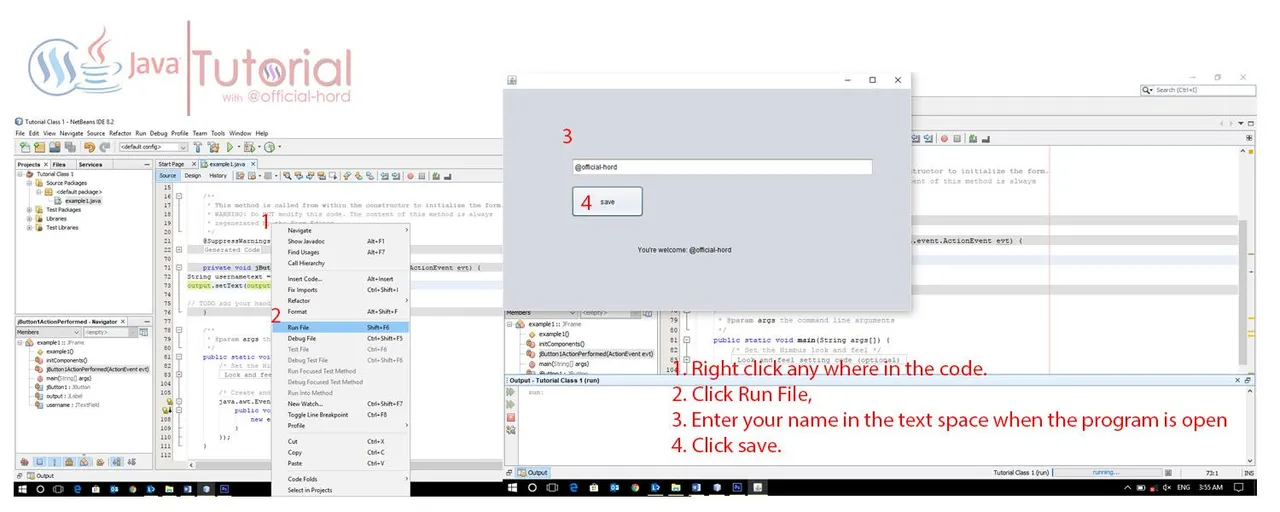Toggle Show Static Members in Navigator footer
This screenshot has height=512, width=1280.
tap(54, 462)
